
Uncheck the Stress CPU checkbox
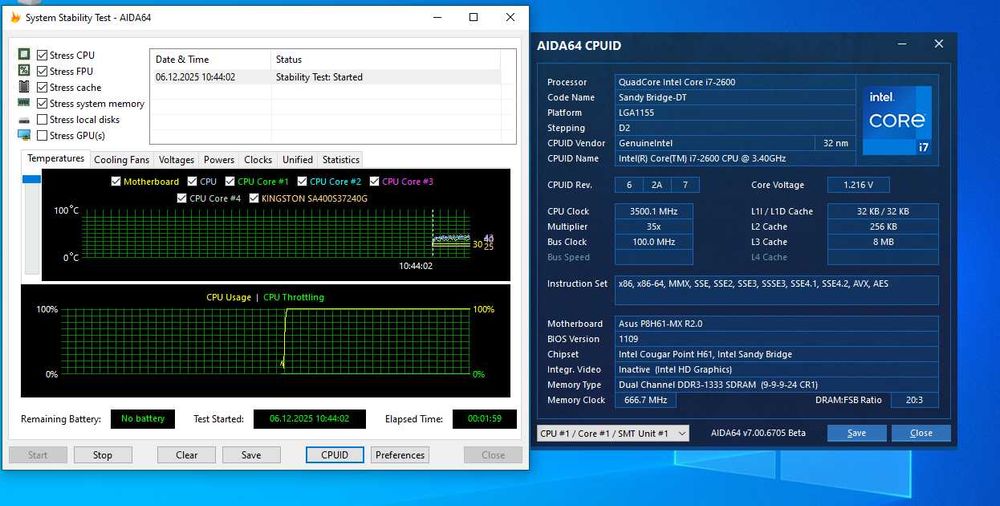(42, 56)
